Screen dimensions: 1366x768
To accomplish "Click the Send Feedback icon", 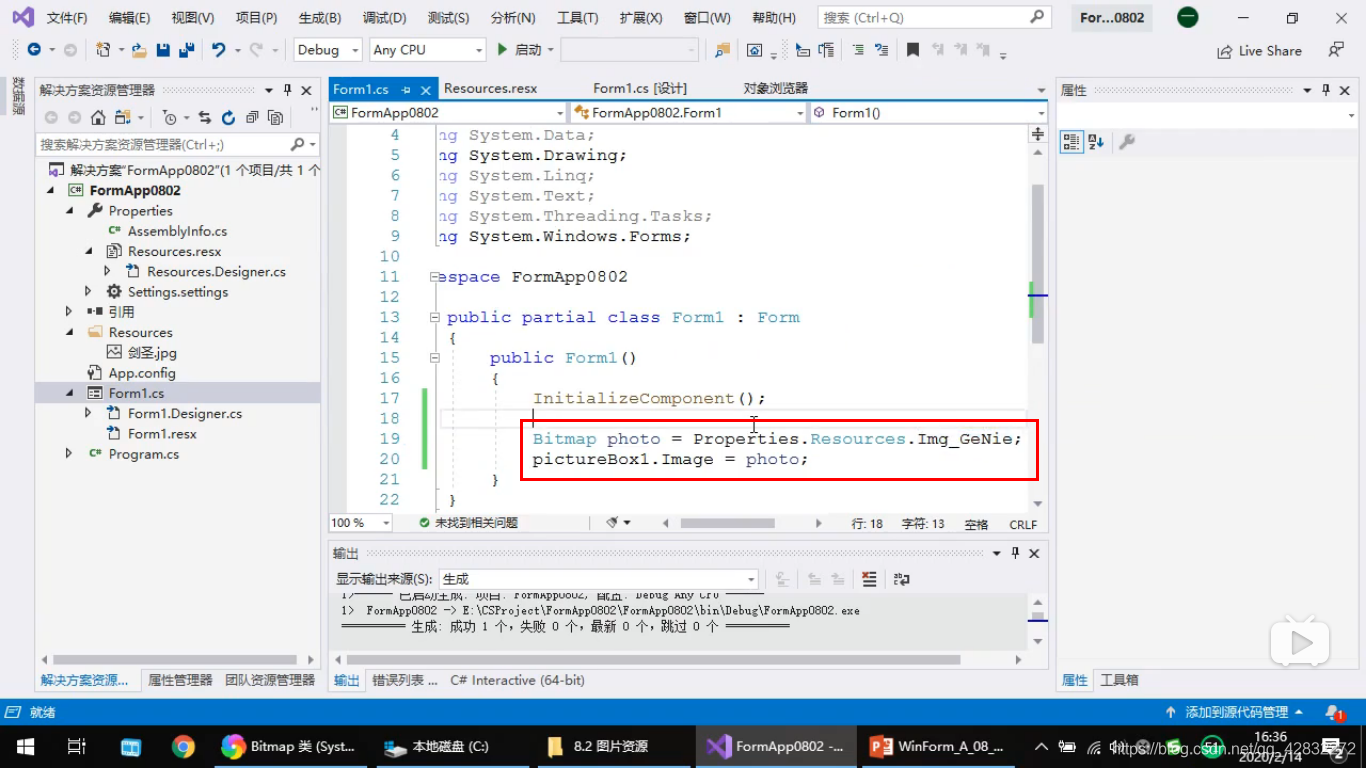I will coord(1336,50).
